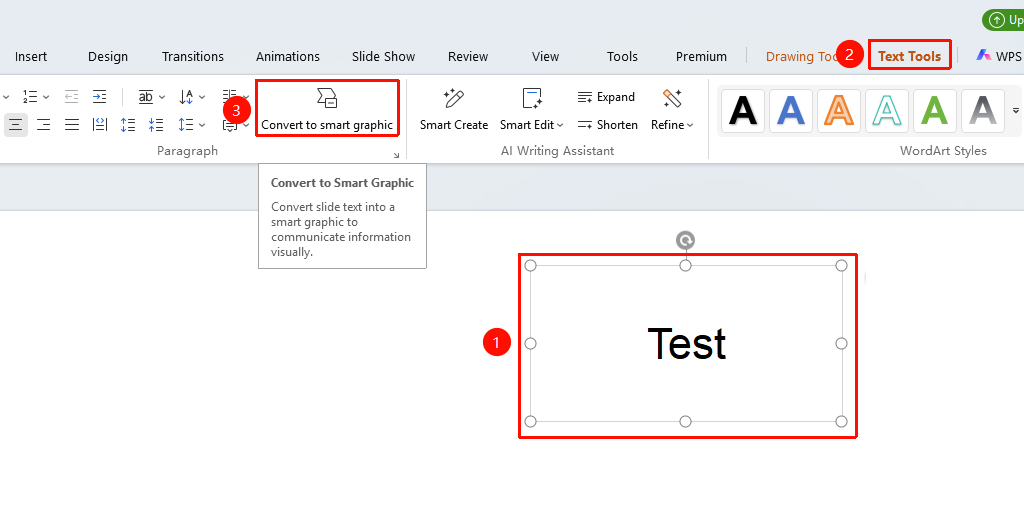Toggle center paragraph alignment
1024x513 pixels.
16,124
